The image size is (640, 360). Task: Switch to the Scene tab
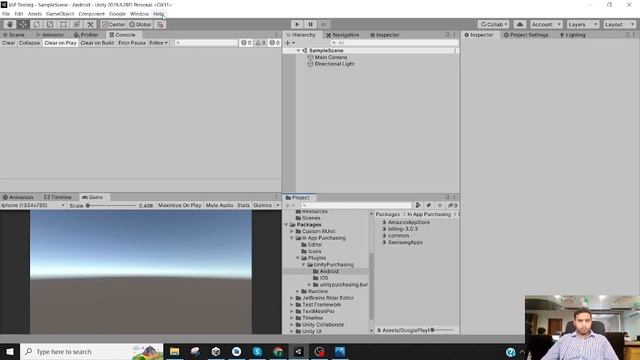click(x=14, y=35)
